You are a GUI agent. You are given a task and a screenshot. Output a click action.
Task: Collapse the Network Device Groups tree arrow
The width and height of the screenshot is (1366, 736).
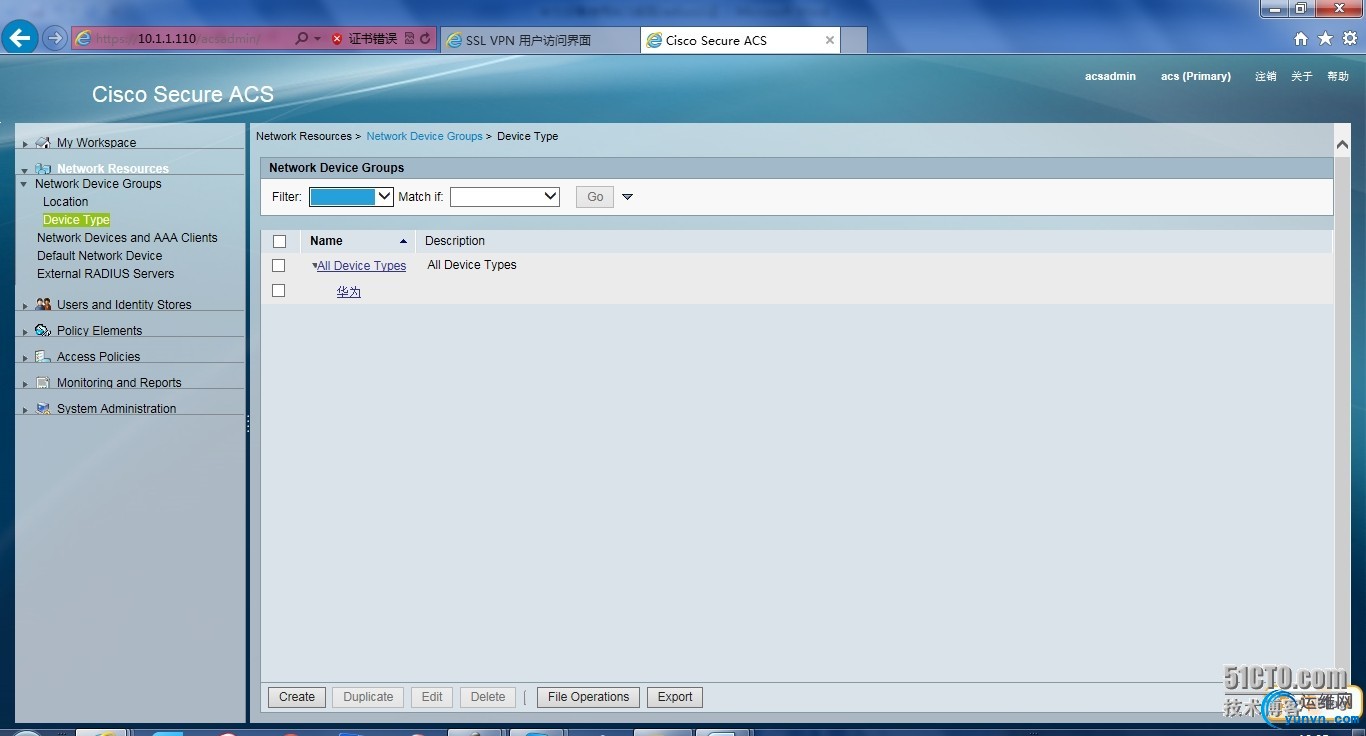click(x=24, y=184)
